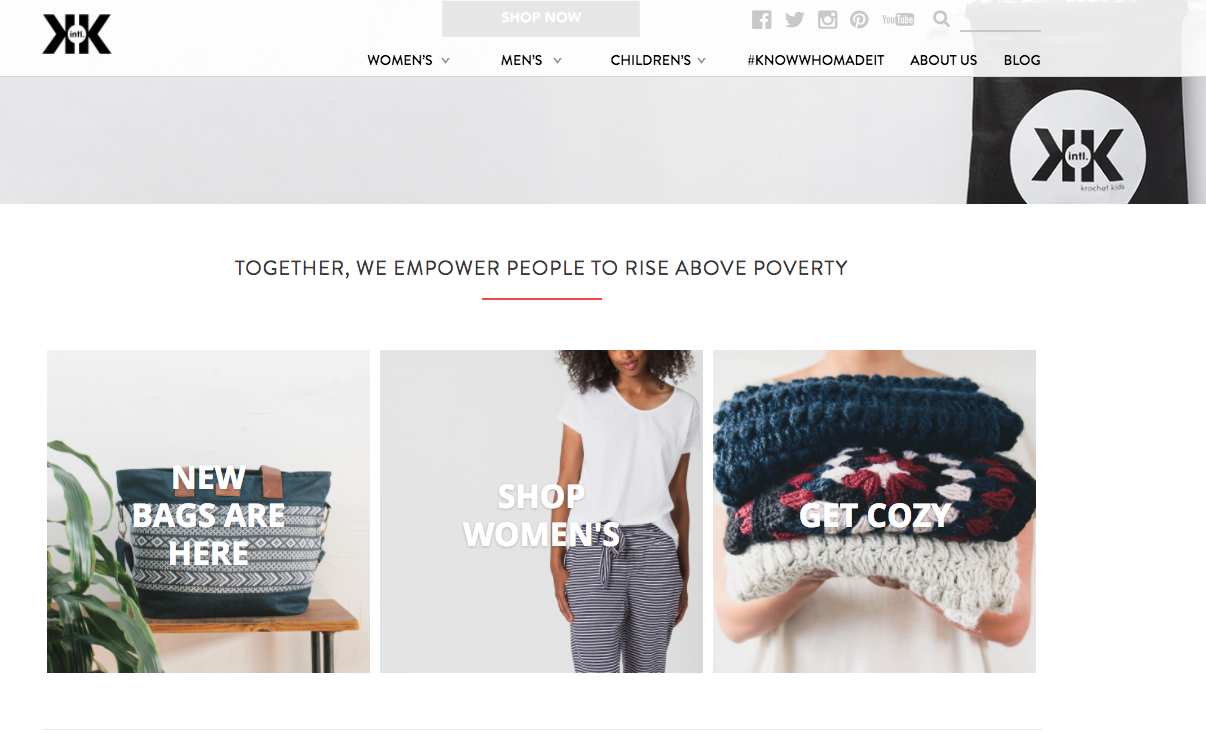Expand the Children's dropdown arrow

coord(702,61)
